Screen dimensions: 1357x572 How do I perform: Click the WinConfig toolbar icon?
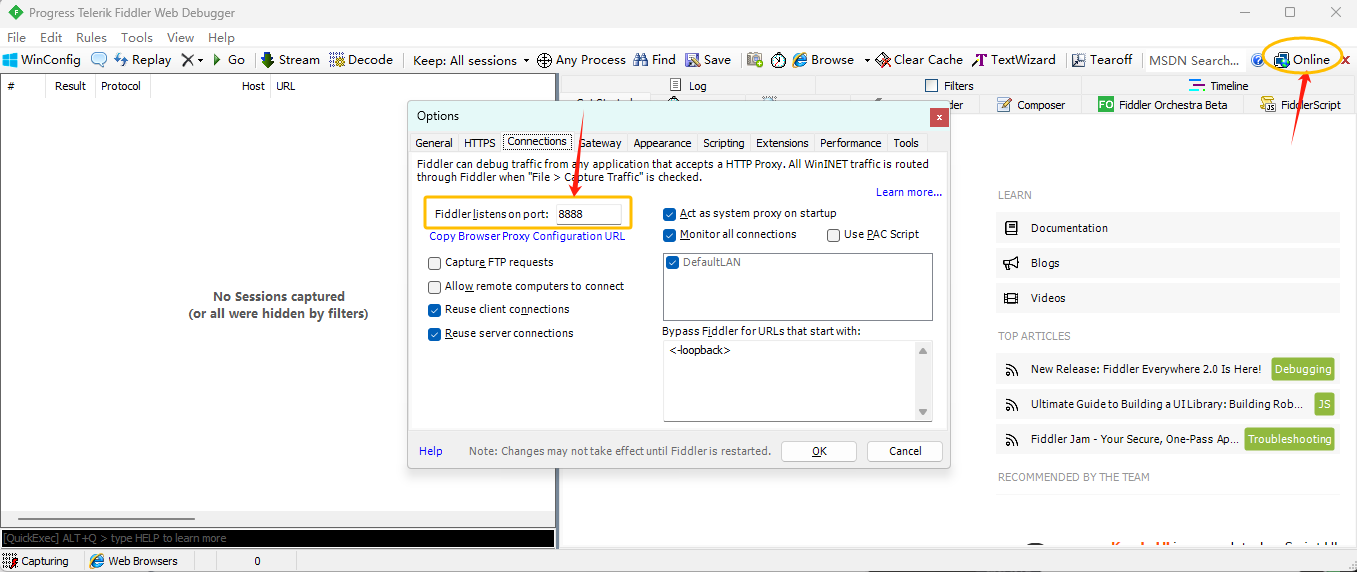[x=11, y=60]
